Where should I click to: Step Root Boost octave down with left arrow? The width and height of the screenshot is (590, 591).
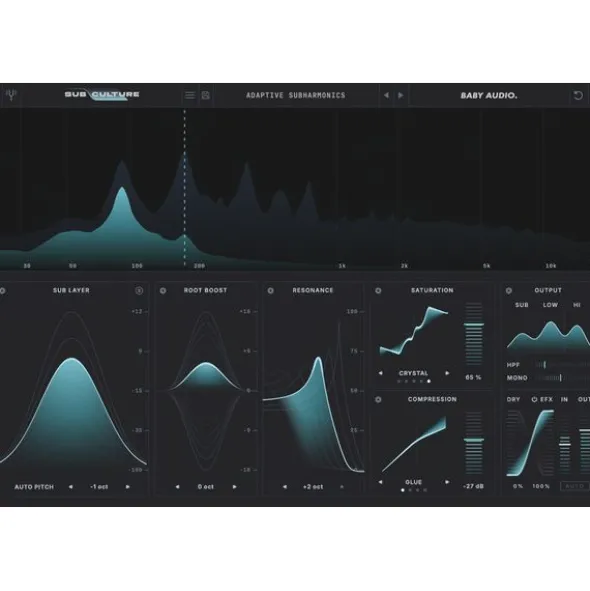(x=178, y=487)
